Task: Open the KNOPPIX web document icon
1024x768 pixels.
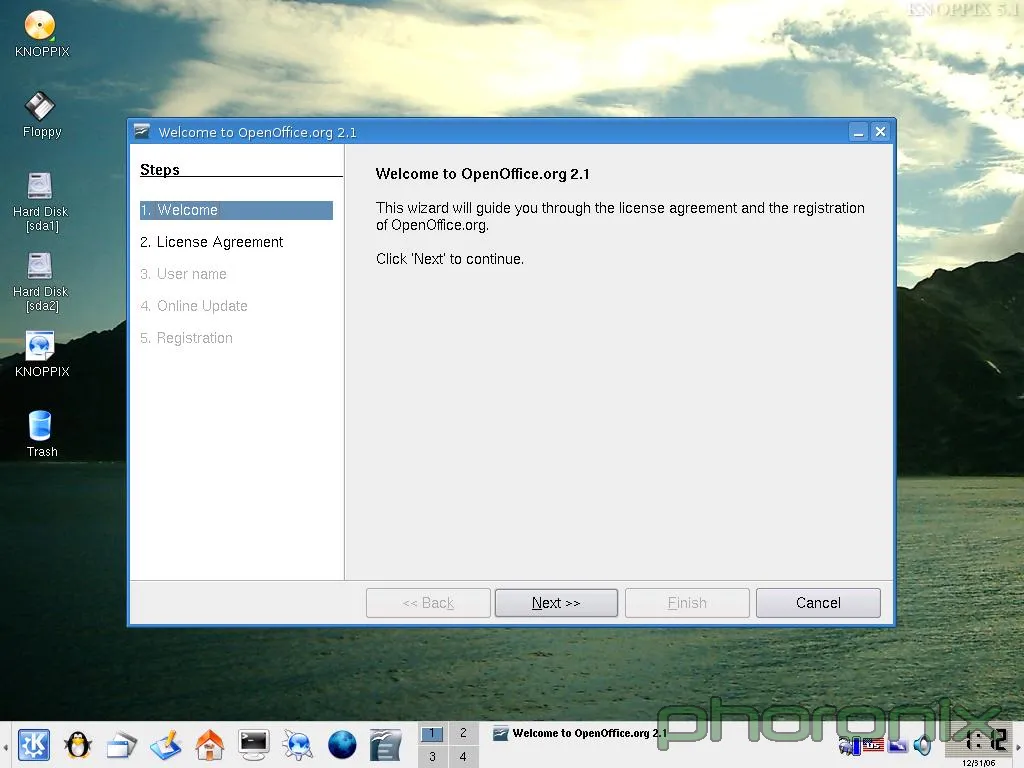Action: [41, 355]
